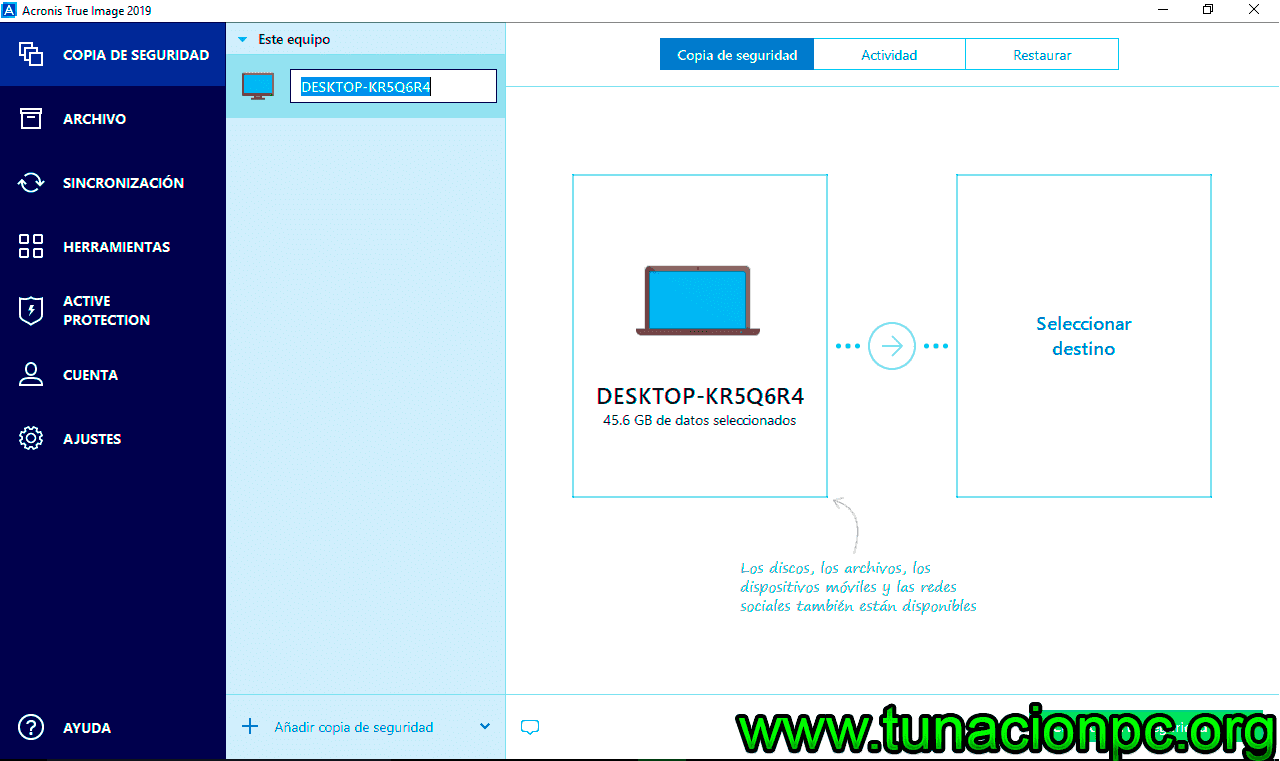Click the laptop icon in the source box
The width and height of the screenshot is (1280, 761).
click(698, 300)
